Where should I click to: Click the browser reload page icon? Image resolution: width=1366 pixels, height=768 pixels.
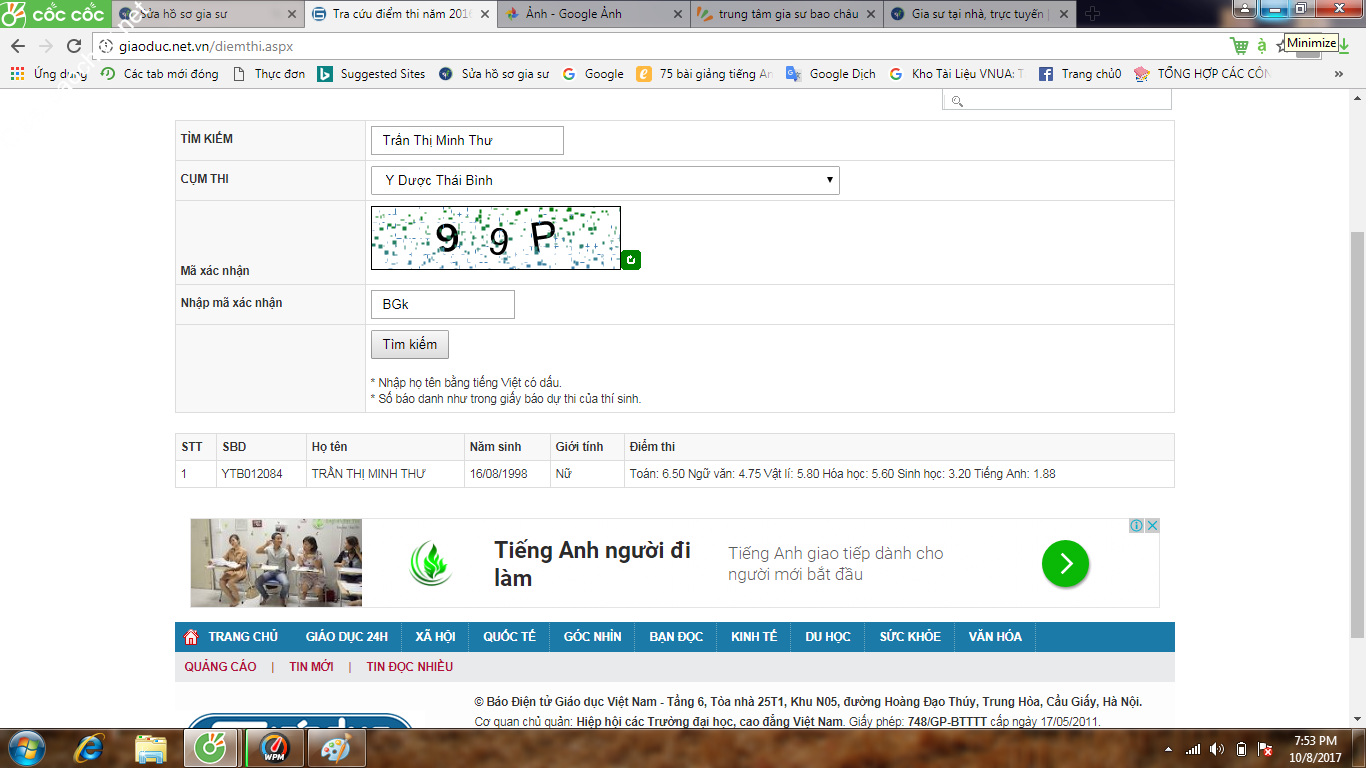coord(74,46)
